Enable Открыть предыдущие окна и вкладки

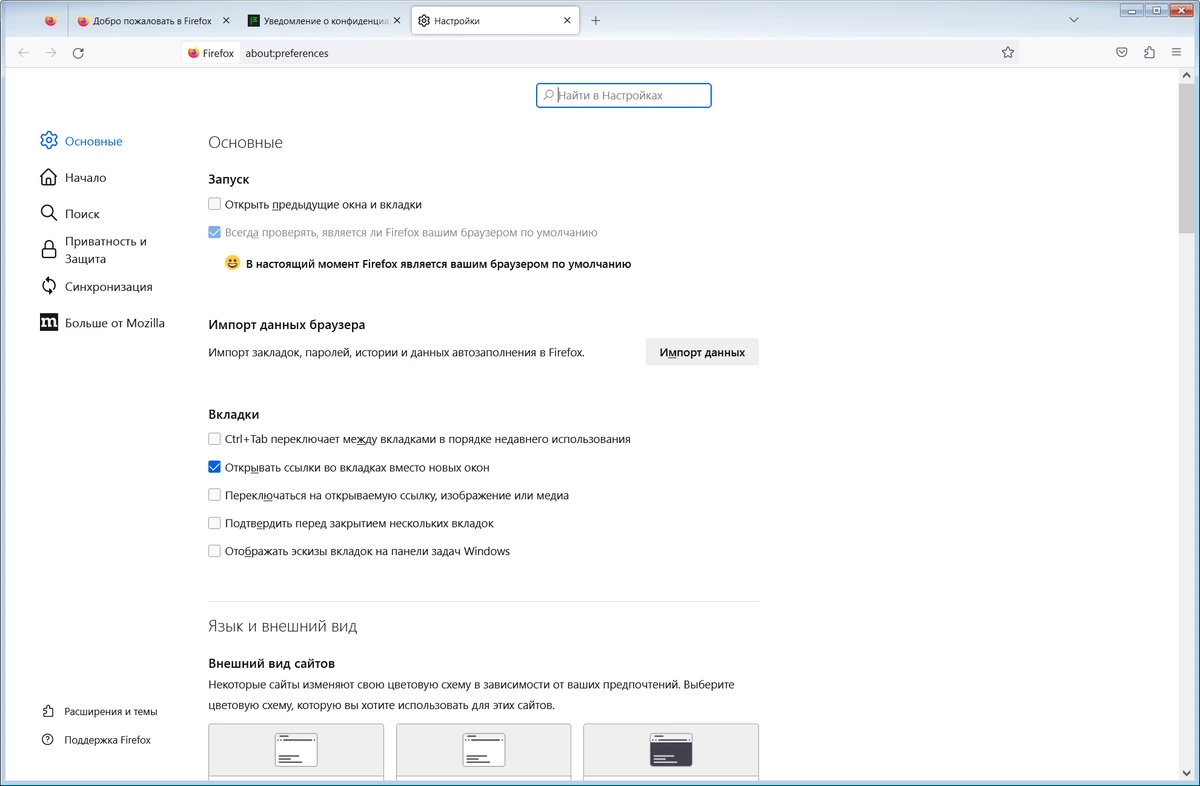tap(214, 204)
